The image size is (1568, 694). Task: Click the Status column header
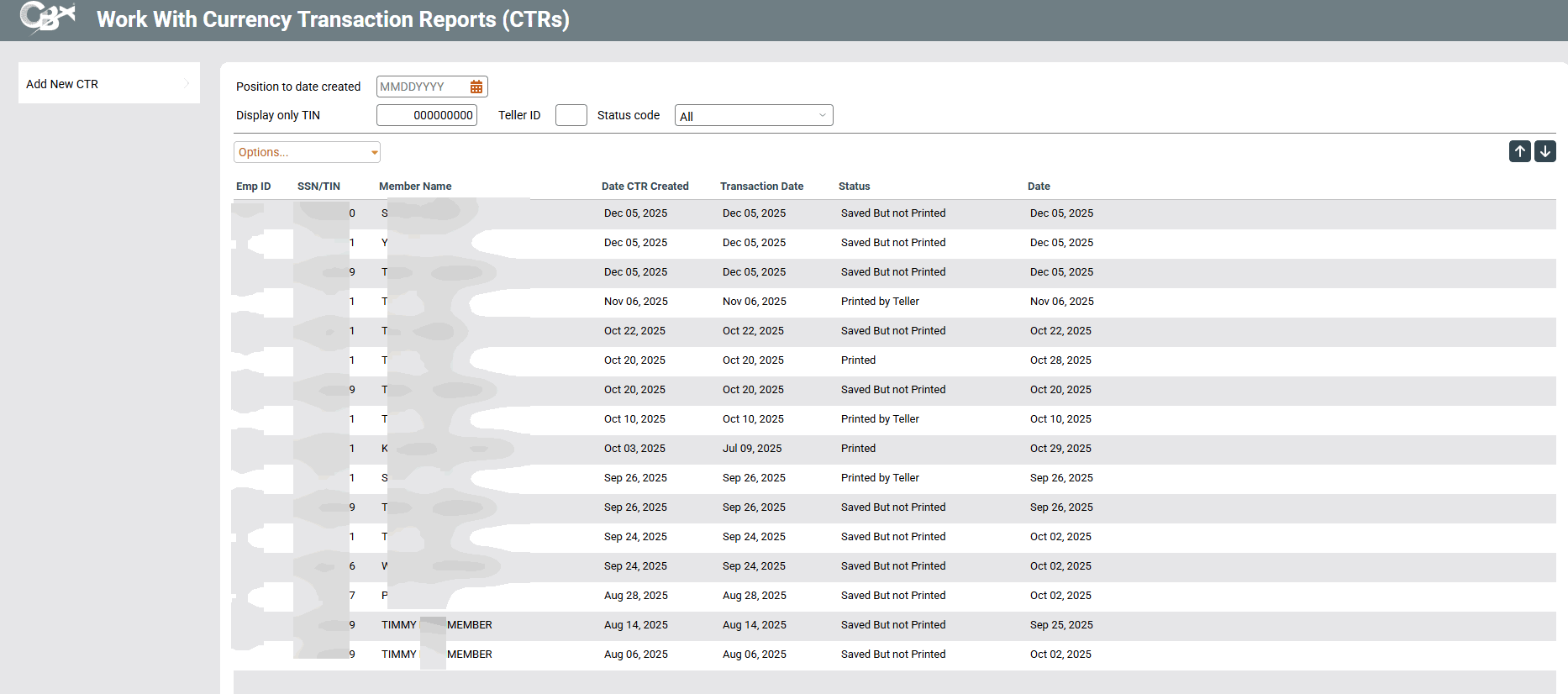pyautogui.click(x=854, y=187)
